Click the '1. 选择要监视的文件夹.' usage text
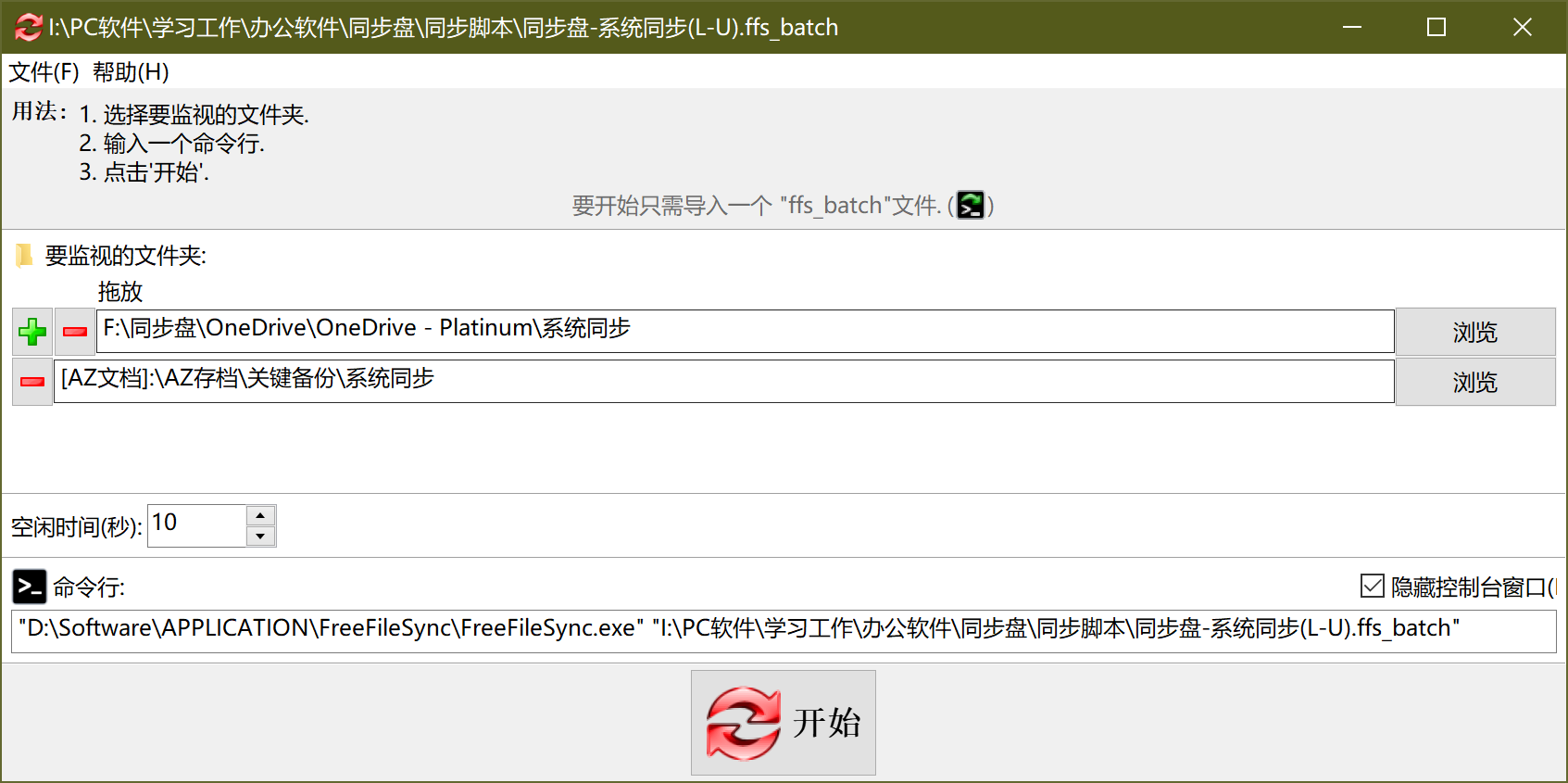 tap(194, 115)
